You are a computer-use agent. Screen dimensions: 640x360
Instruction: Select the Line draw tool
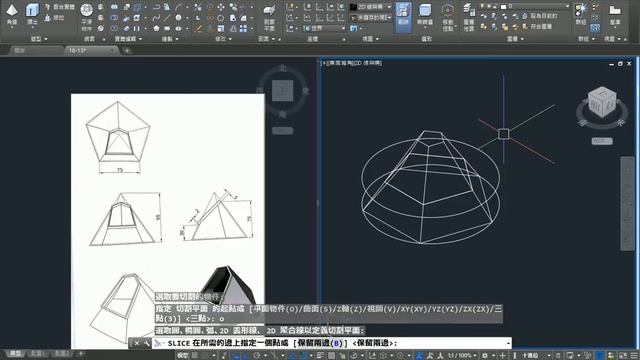coord(167,18)
